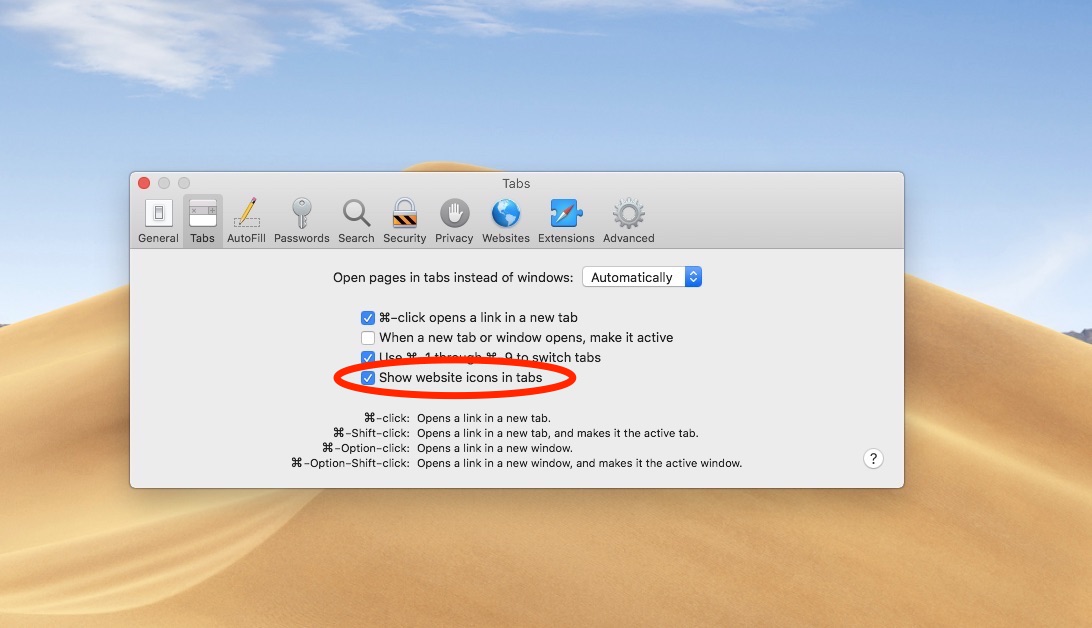Click 'Opens a link in a new tab.' text
Screen dimensions: 1092x628
[x=484, y=418]
